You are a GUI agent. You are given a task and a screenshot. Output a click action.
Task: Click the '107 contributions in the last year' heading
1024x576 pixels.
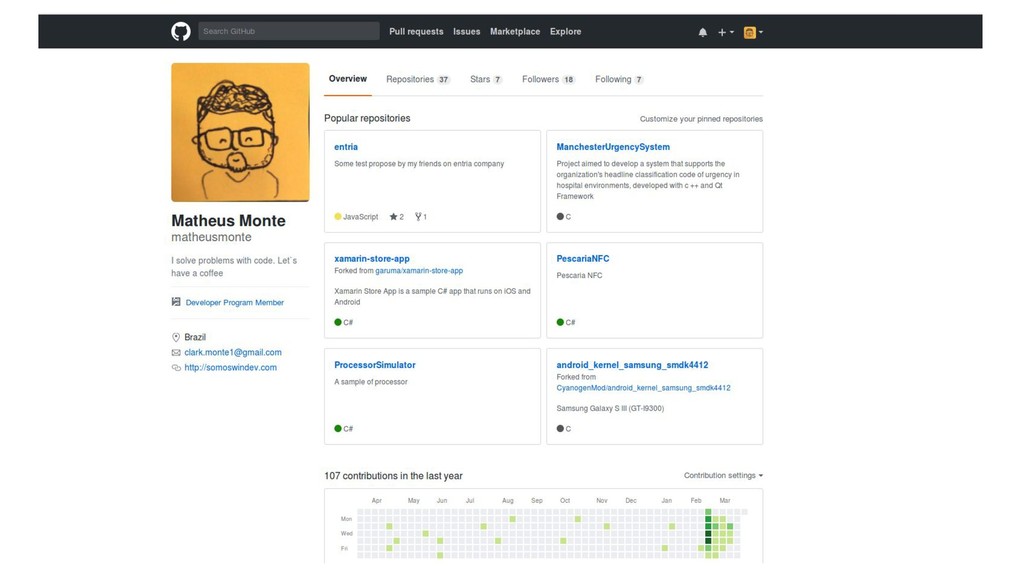click(x=393, y=476)
